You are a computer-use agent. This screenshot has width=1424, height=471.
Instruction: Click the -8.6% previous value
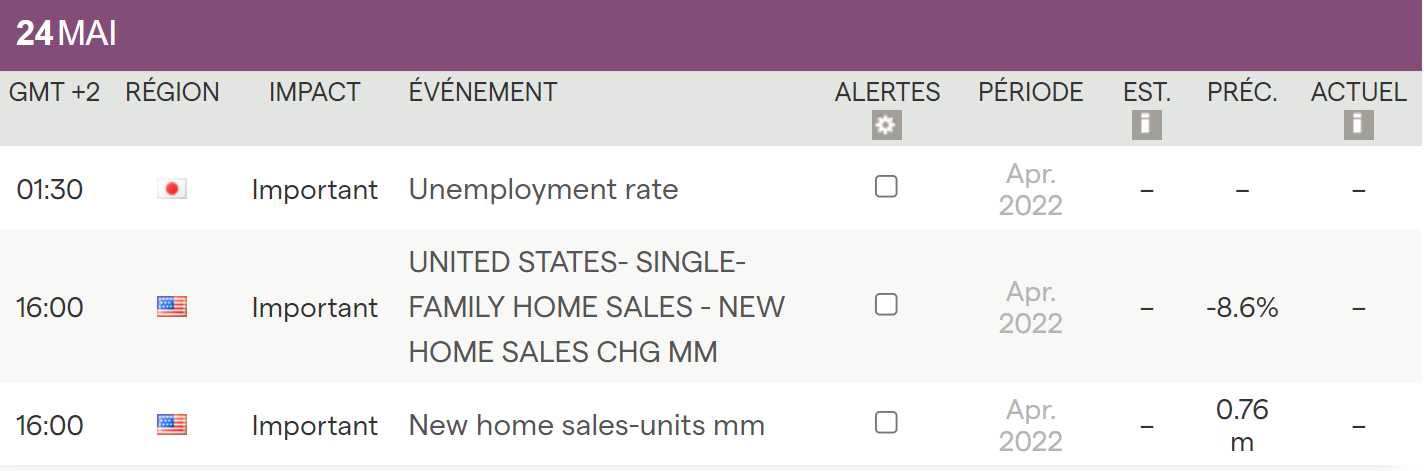[1242, 308]
